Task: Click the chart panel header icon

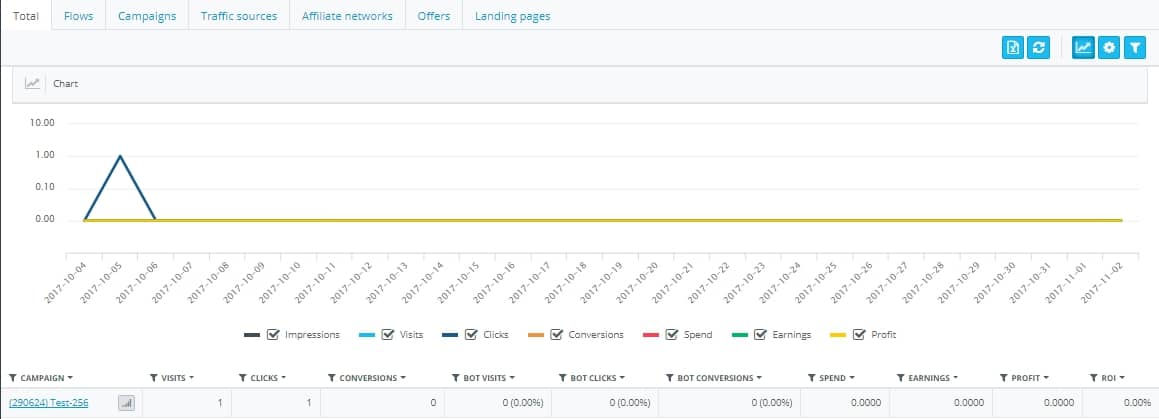Action: point(32,84)
